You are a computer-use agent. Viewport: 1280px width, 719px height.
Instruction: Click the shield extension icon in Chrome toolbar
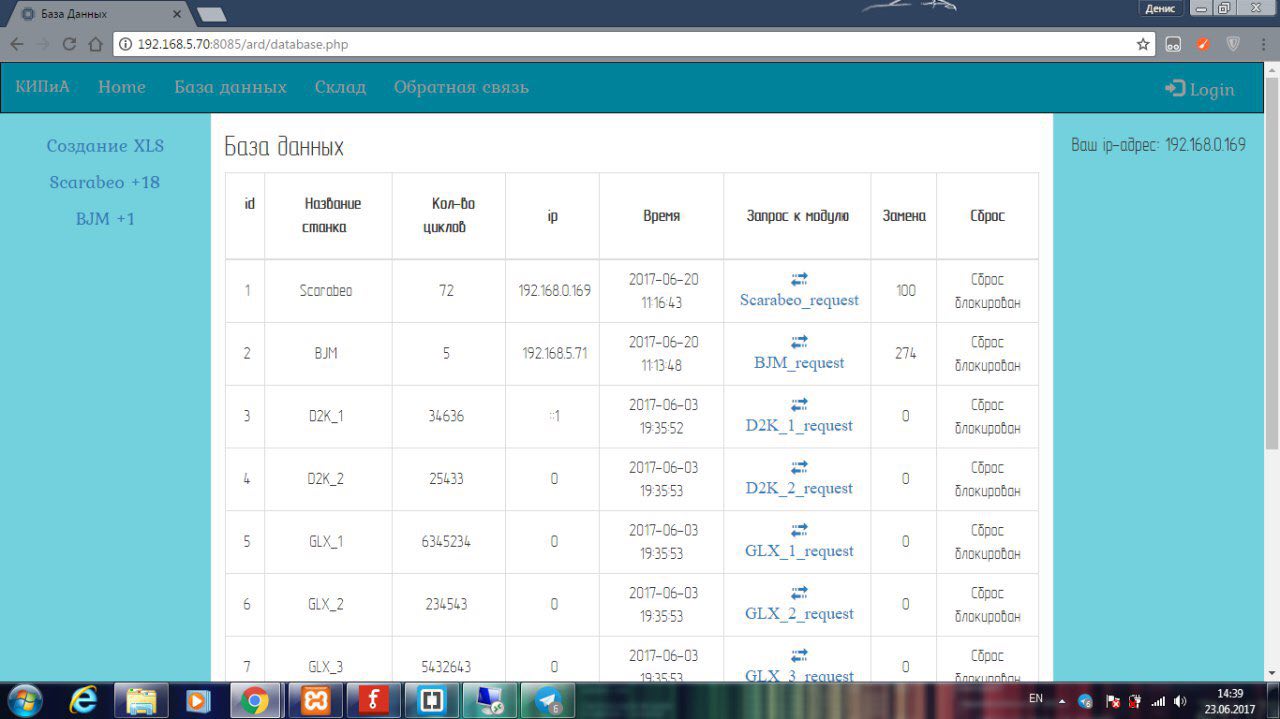pos(1233,44)
